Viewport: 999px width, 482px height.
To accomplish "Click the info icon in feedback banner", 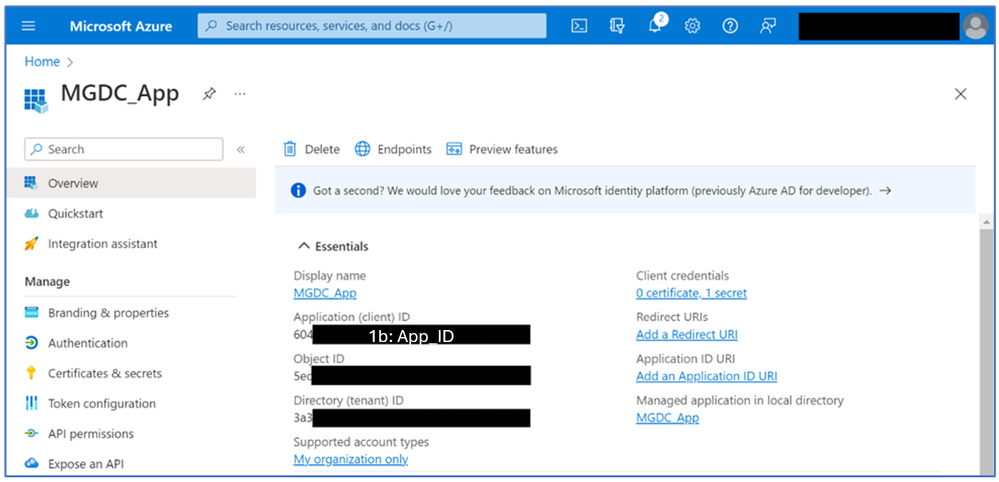I will [298, 190].
